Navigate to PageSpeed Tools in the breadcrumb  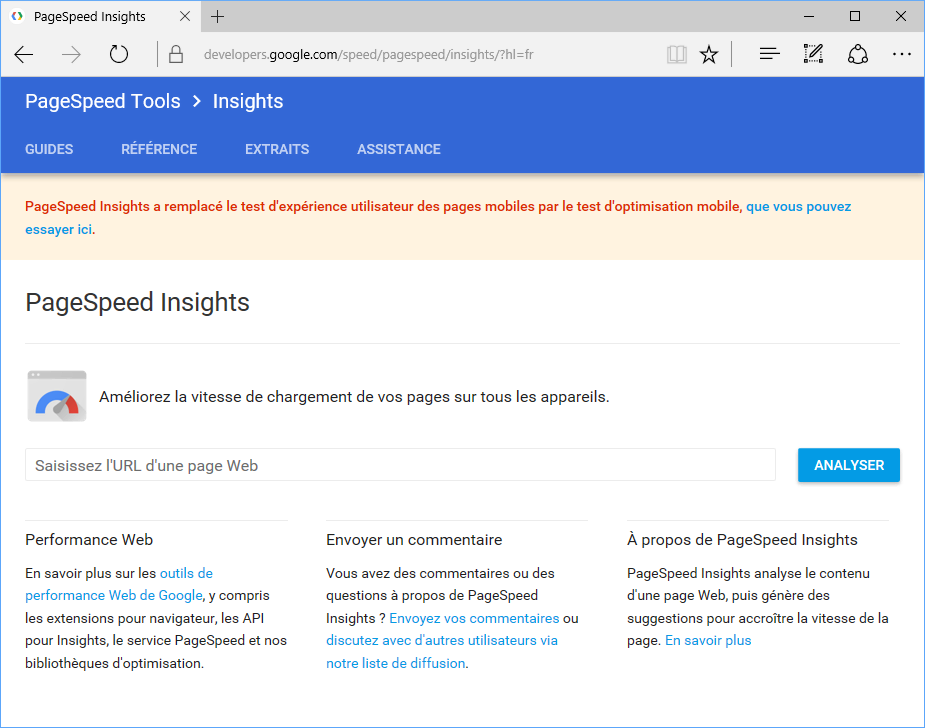pos(102,101)
